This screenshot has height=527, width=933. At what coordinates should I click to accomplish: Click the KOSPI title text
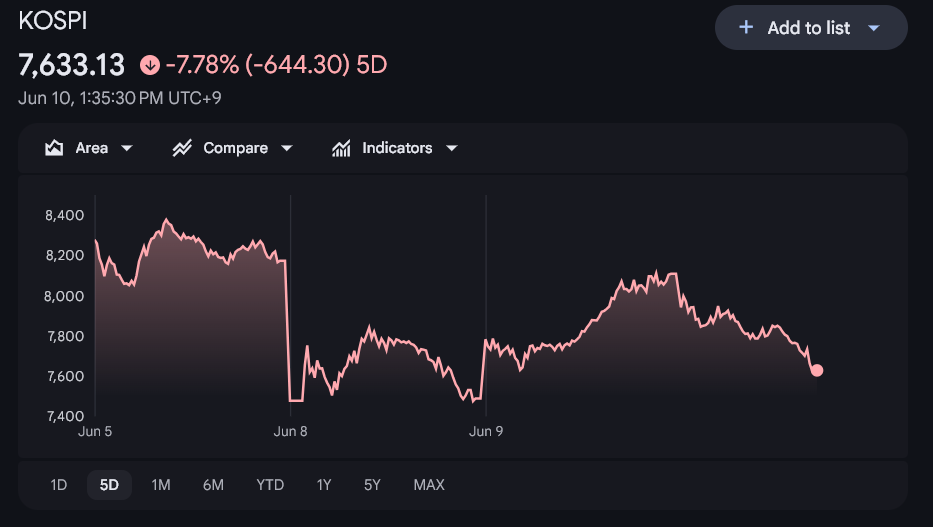[x=53, y=21]
